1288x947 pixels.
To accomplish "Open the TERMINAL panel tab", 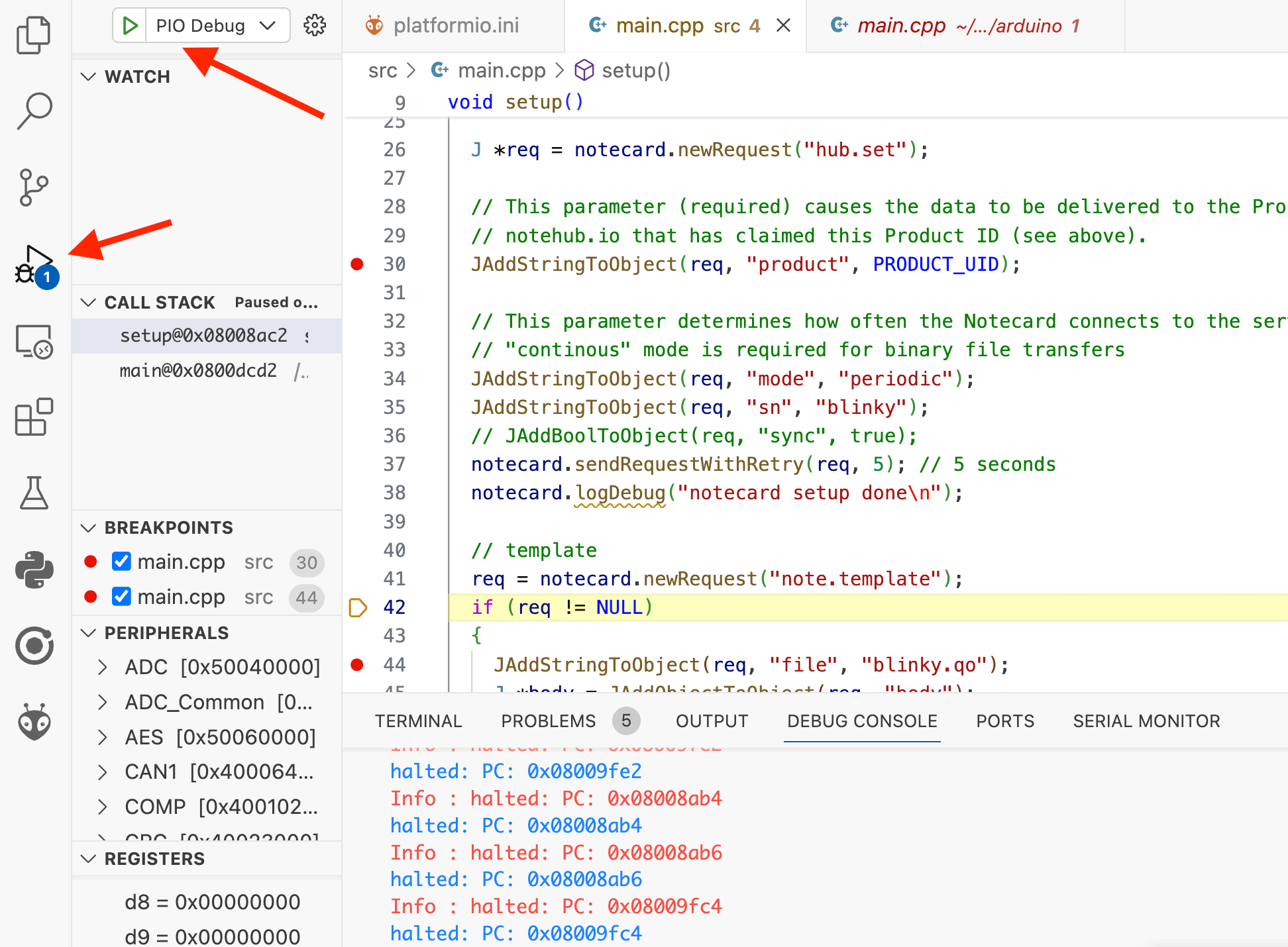I will [418, 721].
